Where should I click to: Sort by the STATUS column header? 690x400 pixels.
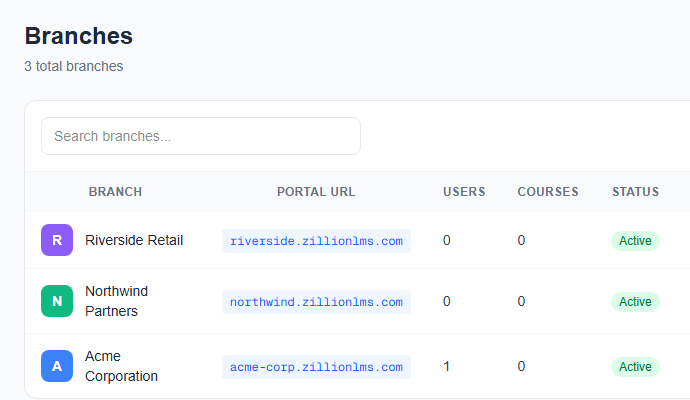click(635, 192)
